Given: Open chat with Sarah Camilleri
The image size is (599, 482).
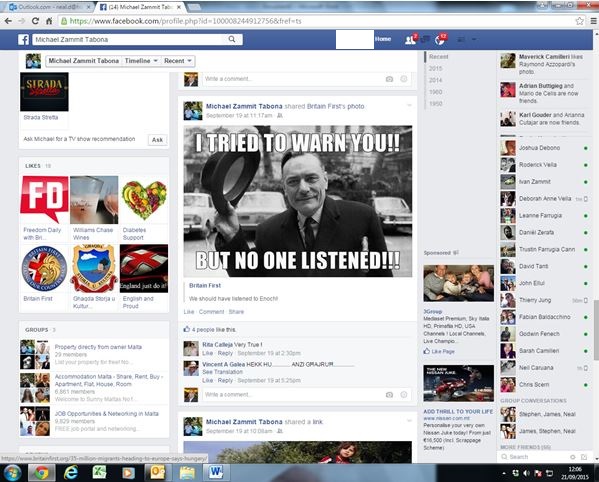Looking at the screenshot, I should [x=544, y=351].
